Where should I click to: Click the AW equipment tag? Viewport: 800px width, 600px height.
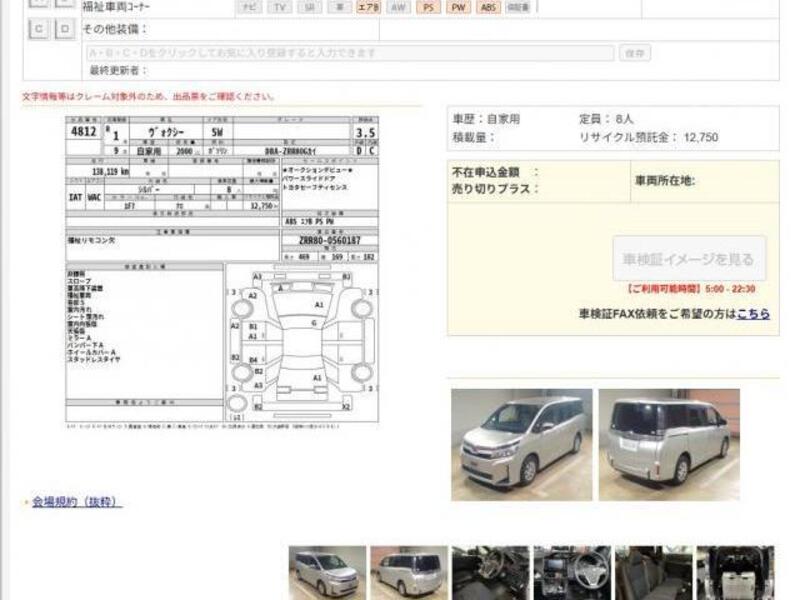399,7
